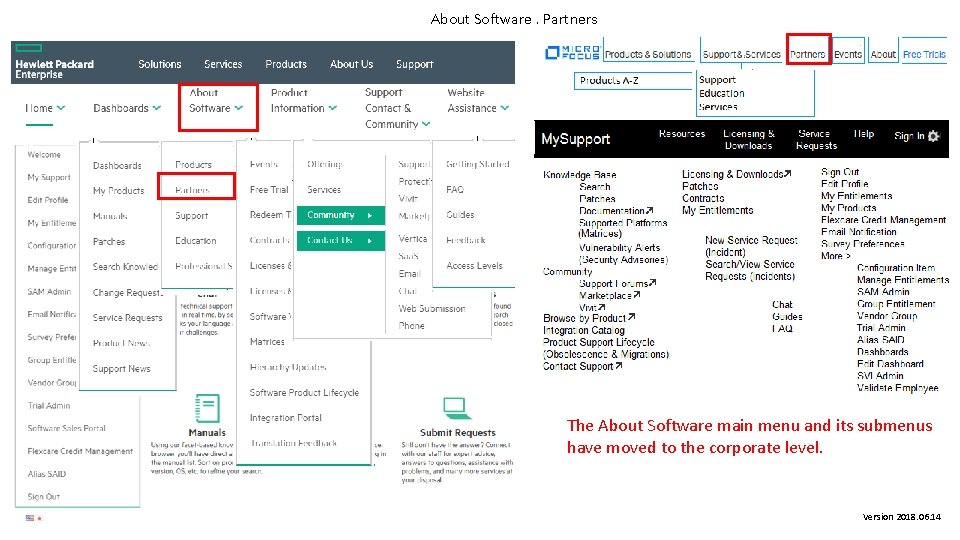Open New Service Request (Incident) link
The width and height of the screenshot is (960, 540).
(x=751, y=246)
